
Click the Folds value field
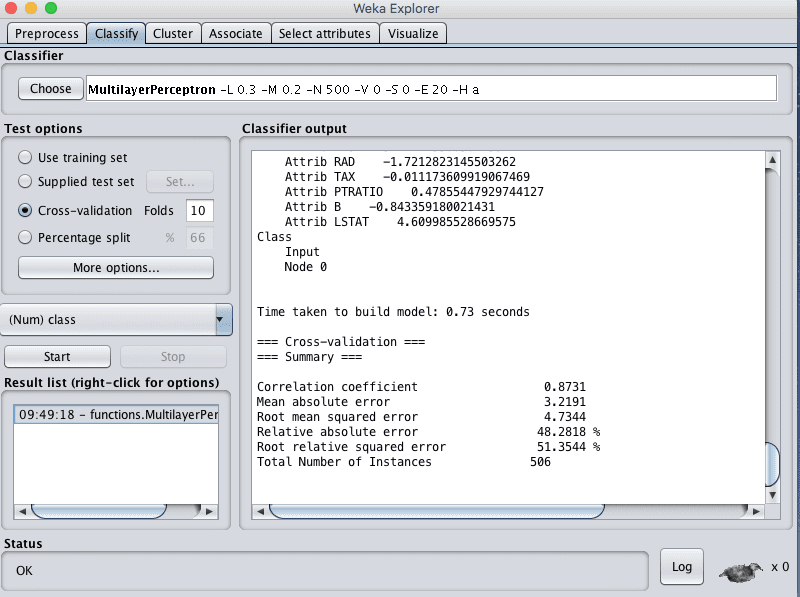[199, 211]
